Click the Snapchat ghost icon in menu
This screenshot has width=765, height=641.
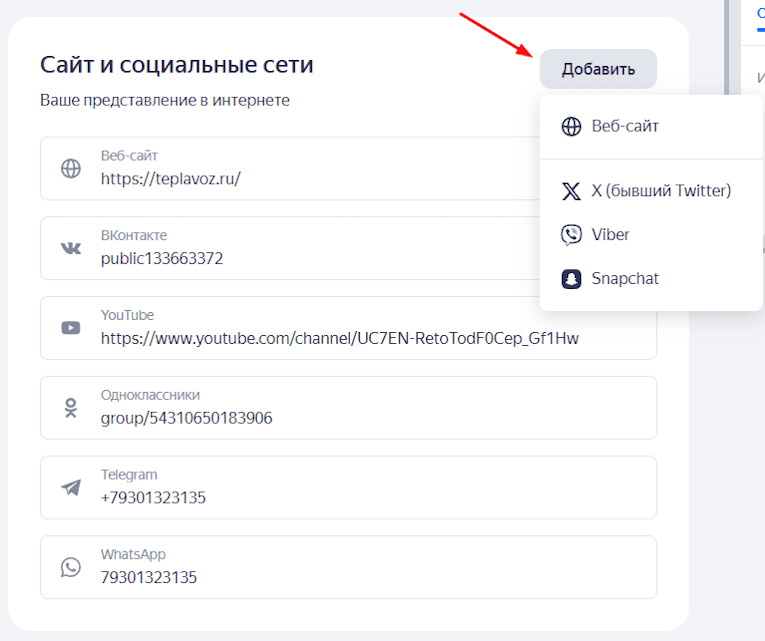click(x=571, y=279)
